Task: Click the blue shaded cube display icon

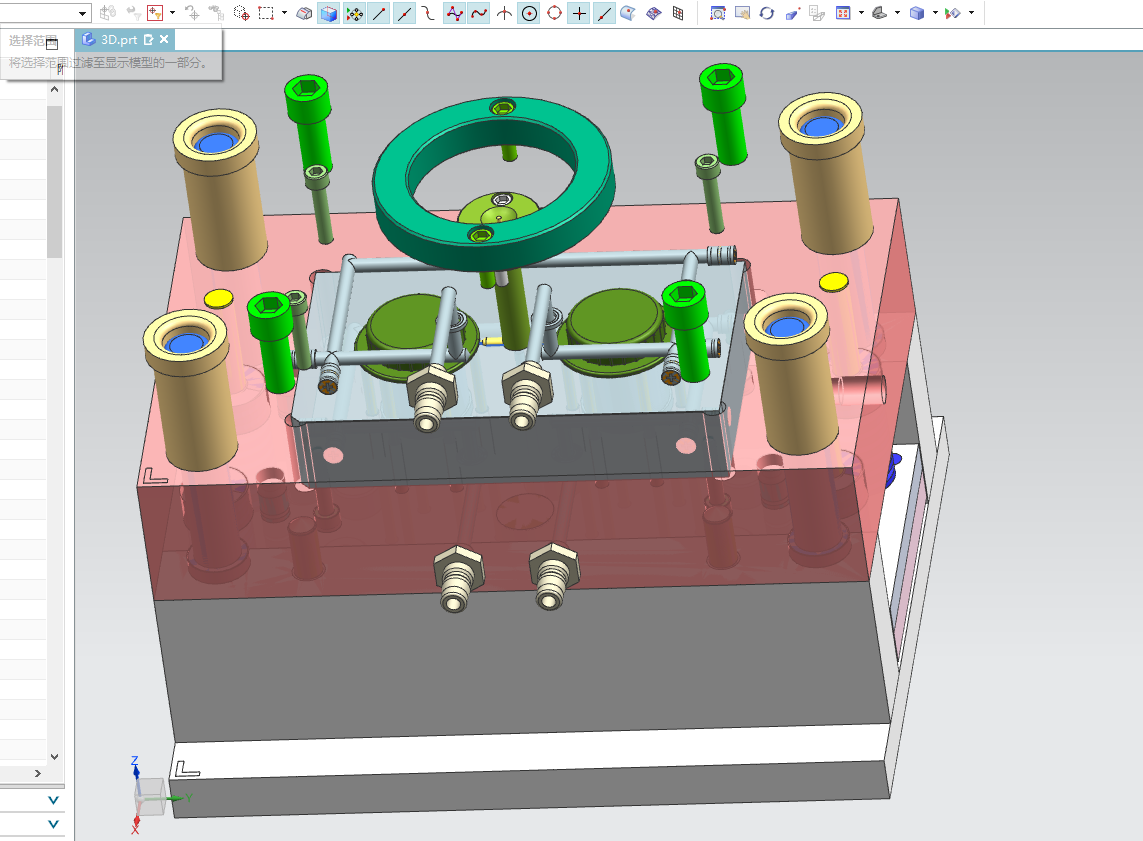Action: (x=917, y=13)
